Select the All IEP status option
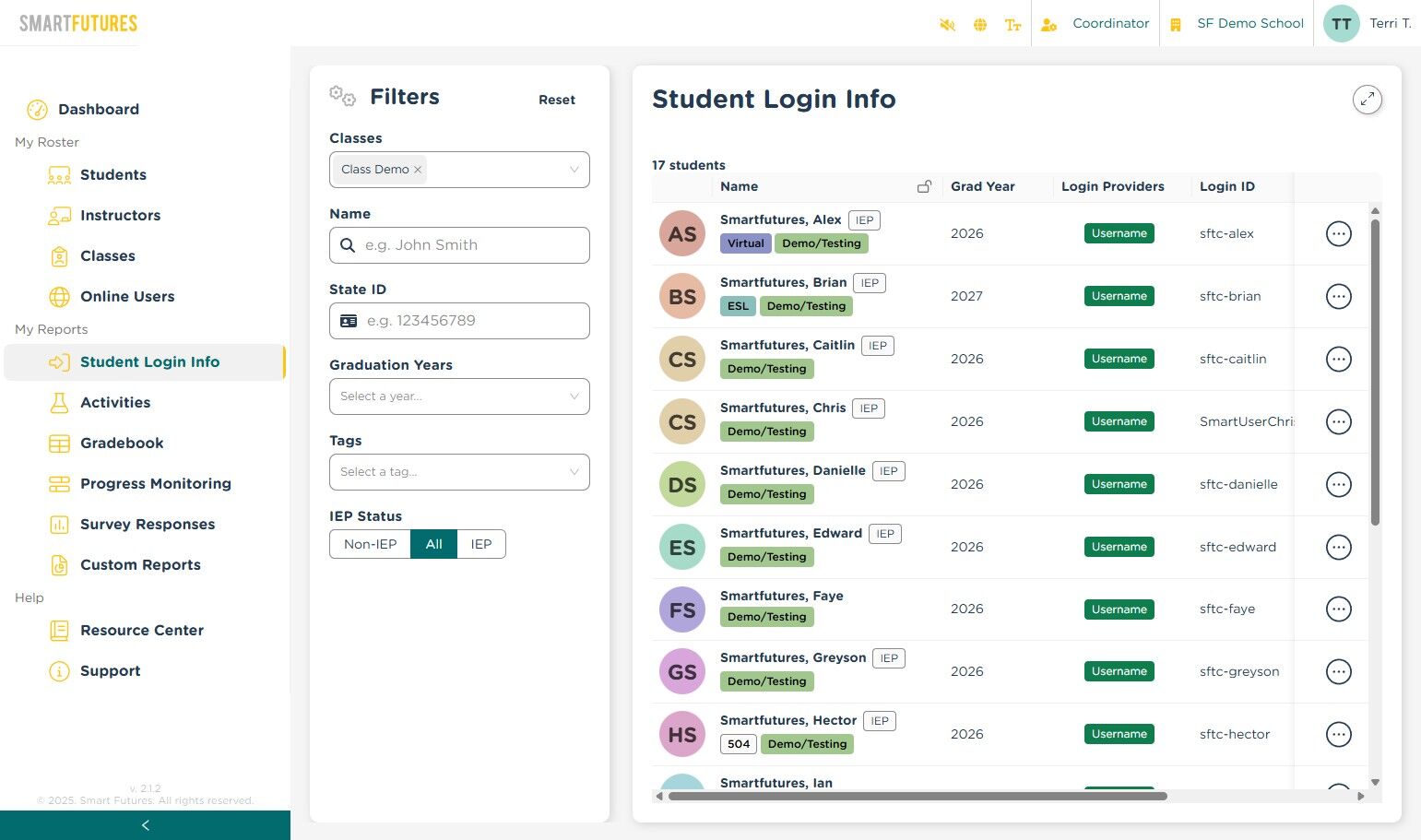Image resolution: width=1421 pixels, height=840 pixels. [433, 544]
